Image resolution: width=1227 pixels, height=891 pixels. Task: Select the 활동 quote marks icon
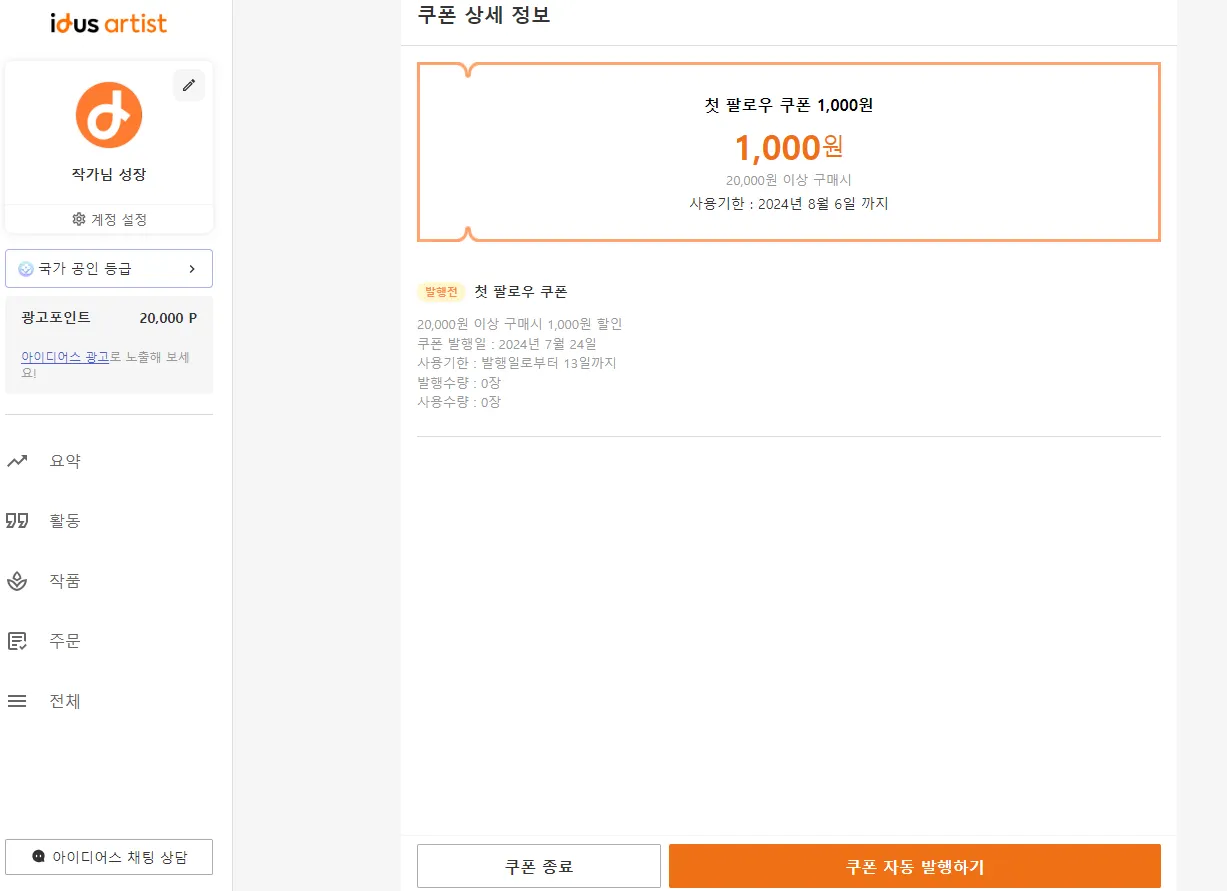click(17, 521)
